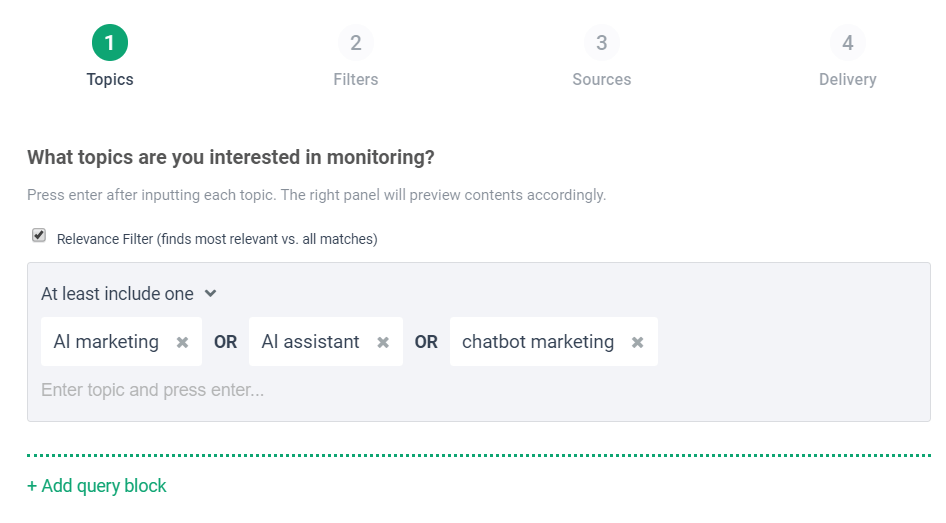Image resolution: width=946 pixels, height=523 pixels.
Task: Open step 4 circle icon
Action: (847, 43)
